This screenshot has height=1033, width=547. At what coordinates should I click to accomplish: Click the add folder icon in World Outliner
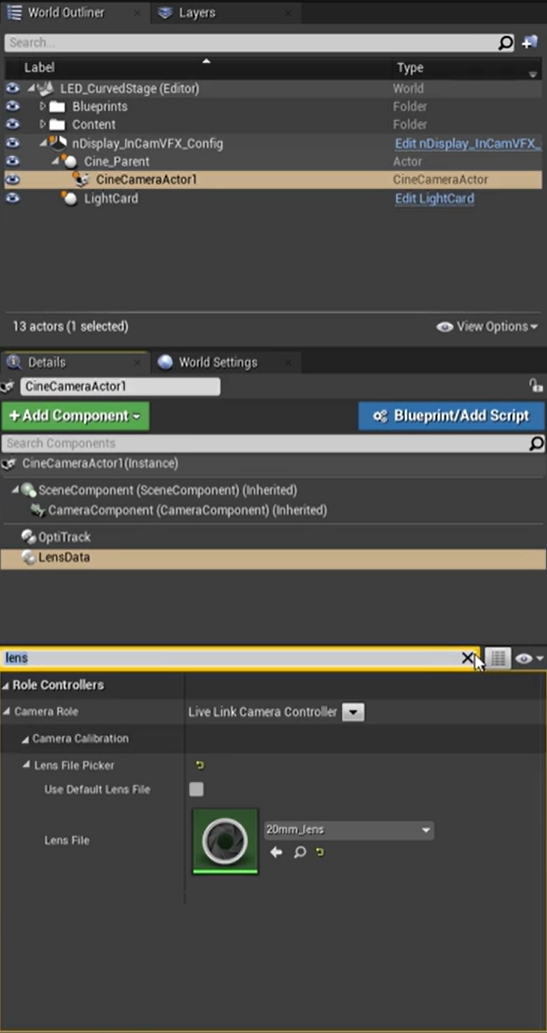tap(530, 43)
